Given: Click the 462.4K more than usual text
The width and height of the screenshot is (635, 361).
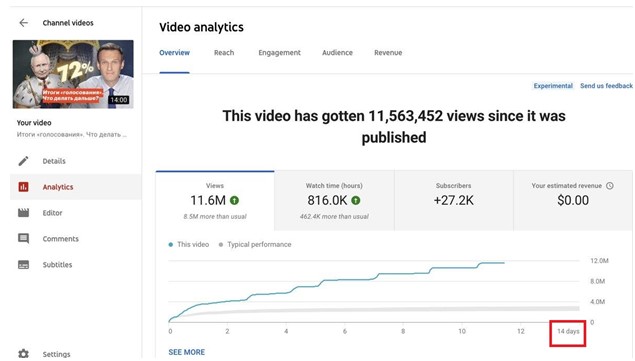Looking at the screenshot, I should click(x=334, y=217).
